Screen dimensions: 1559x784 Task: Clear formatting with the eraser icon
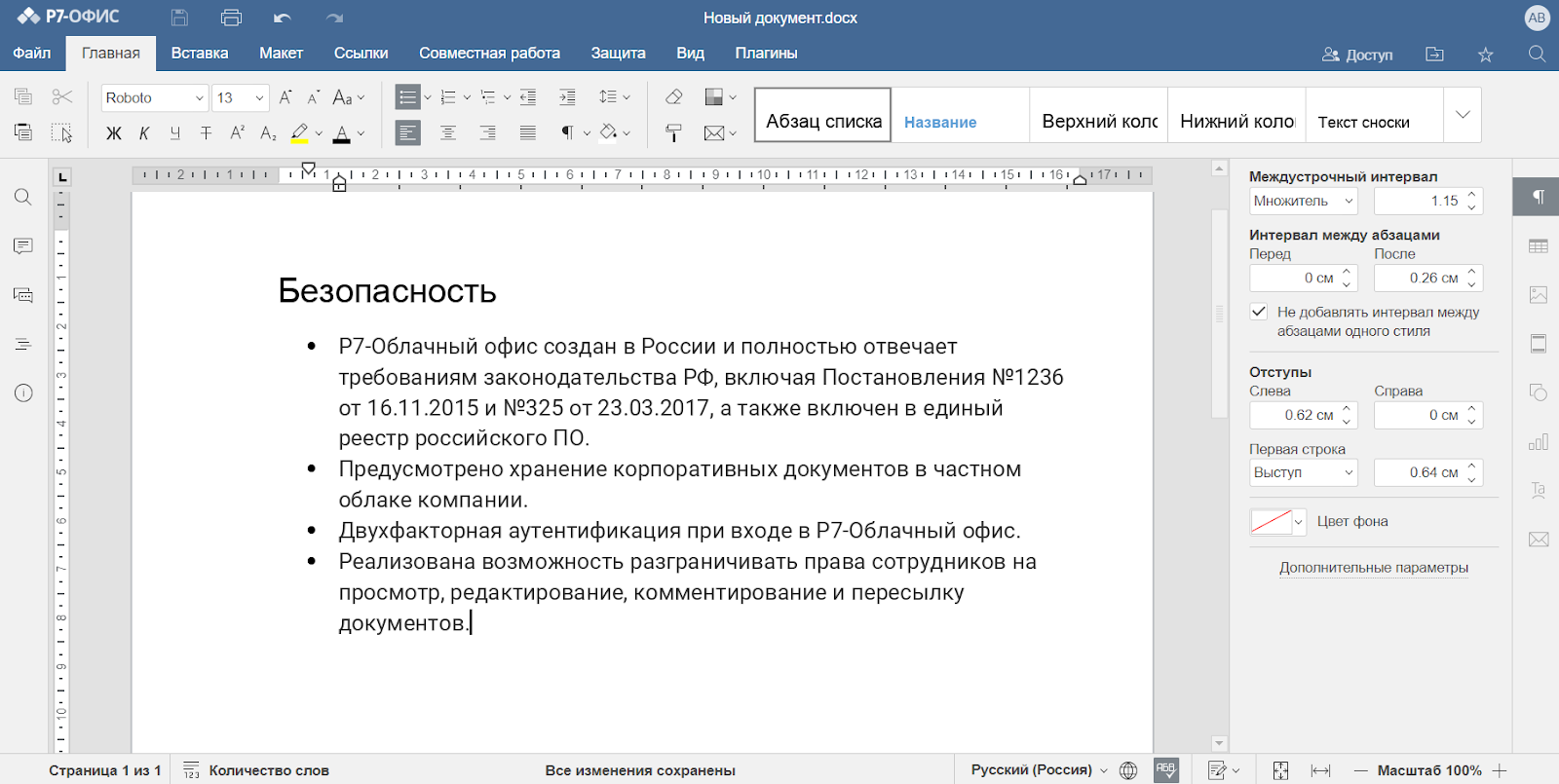coord(673,96)
